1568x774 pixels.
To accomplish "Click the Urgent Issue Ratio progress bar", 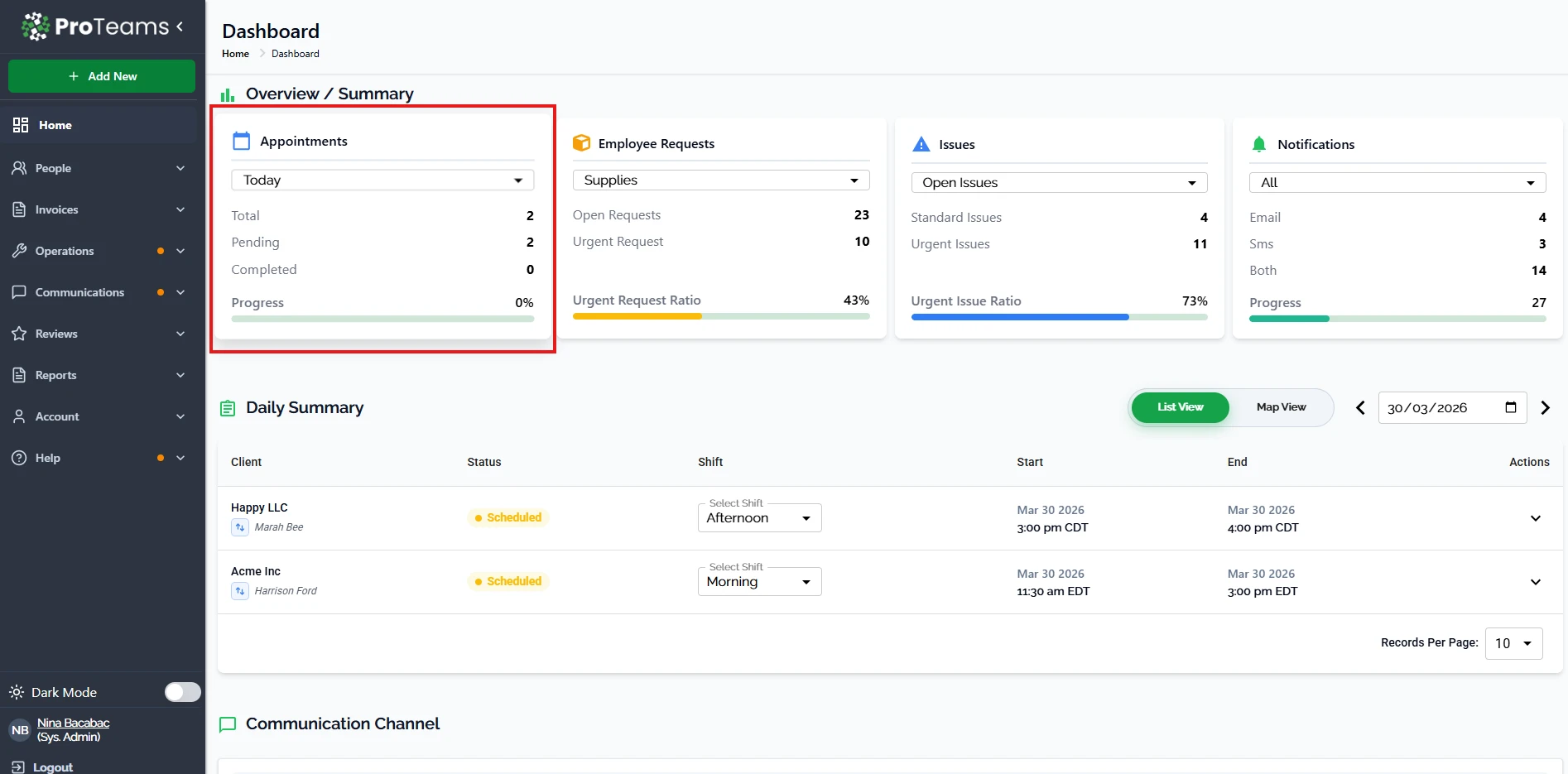I will (x=1059, y=317).
